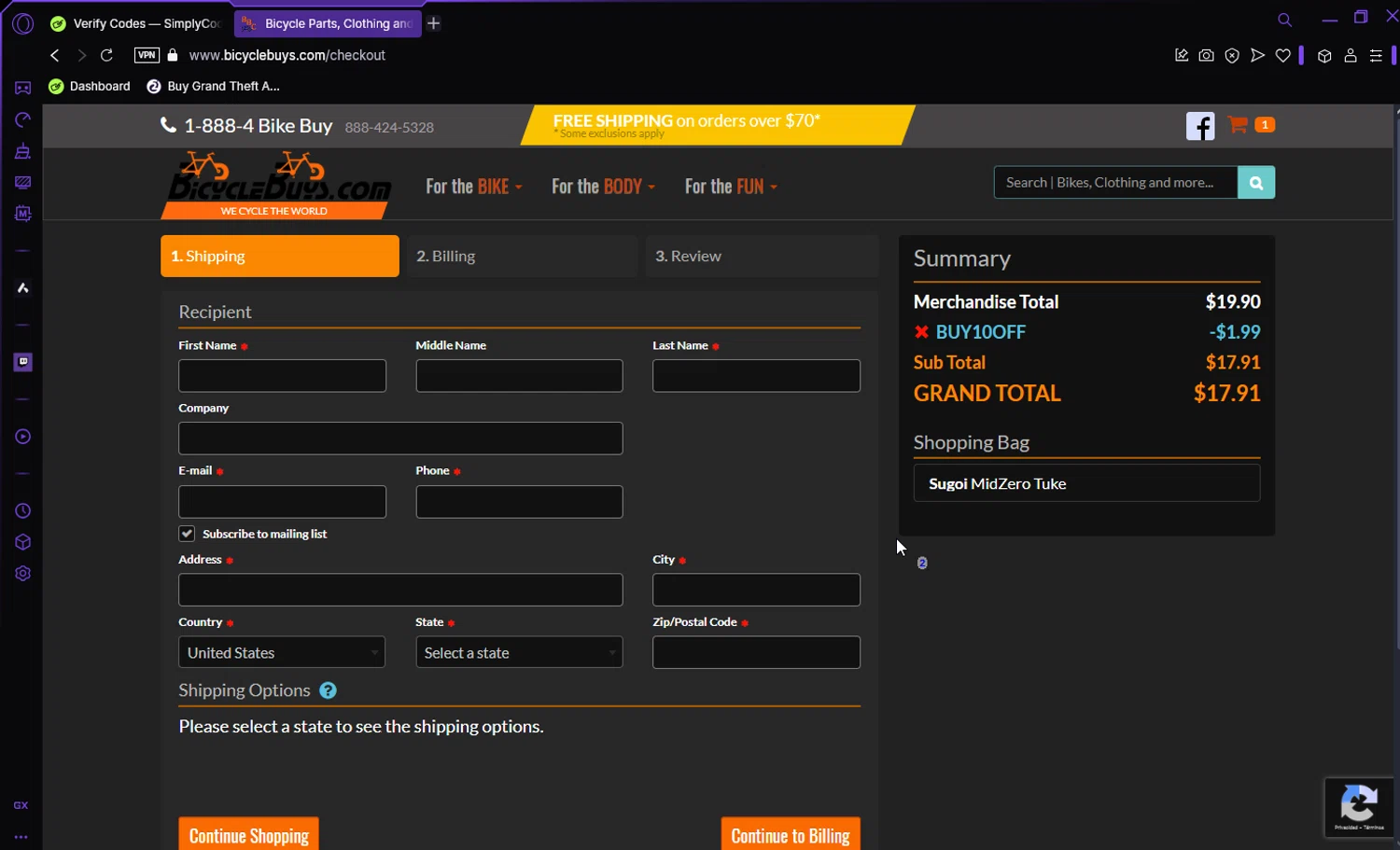Select the Bicycle Parts, Clothing tab
The image size is (1400, 850).
click(x=328, y=23)
